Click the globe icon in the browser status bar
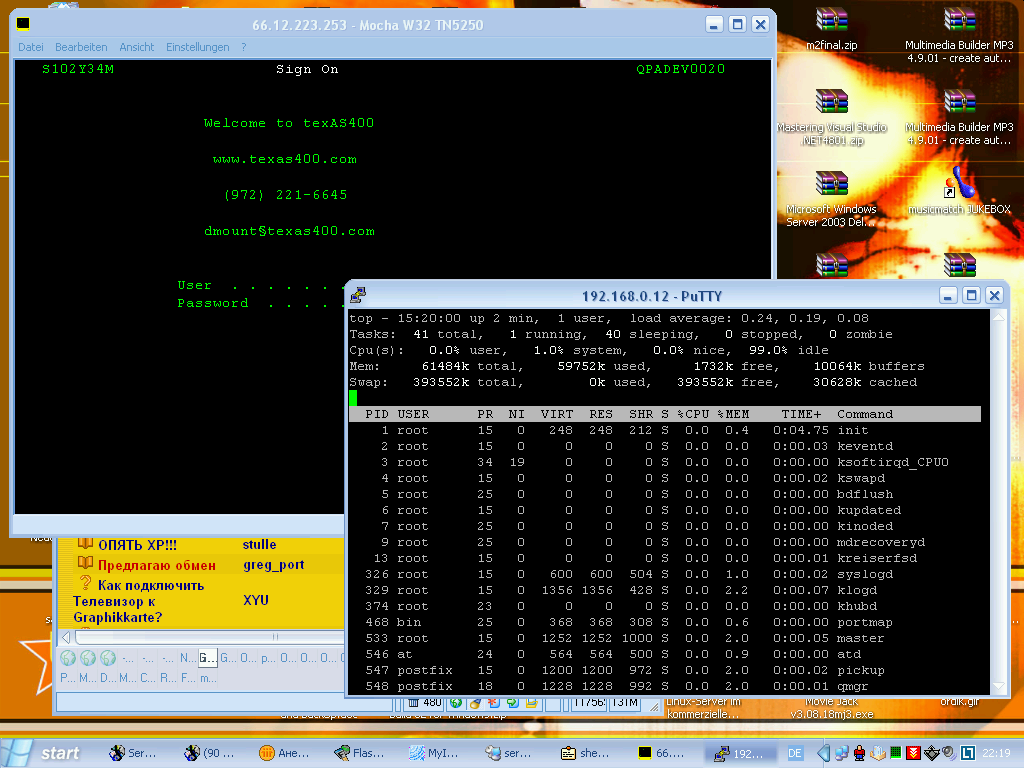 click(x=456, y=703)
